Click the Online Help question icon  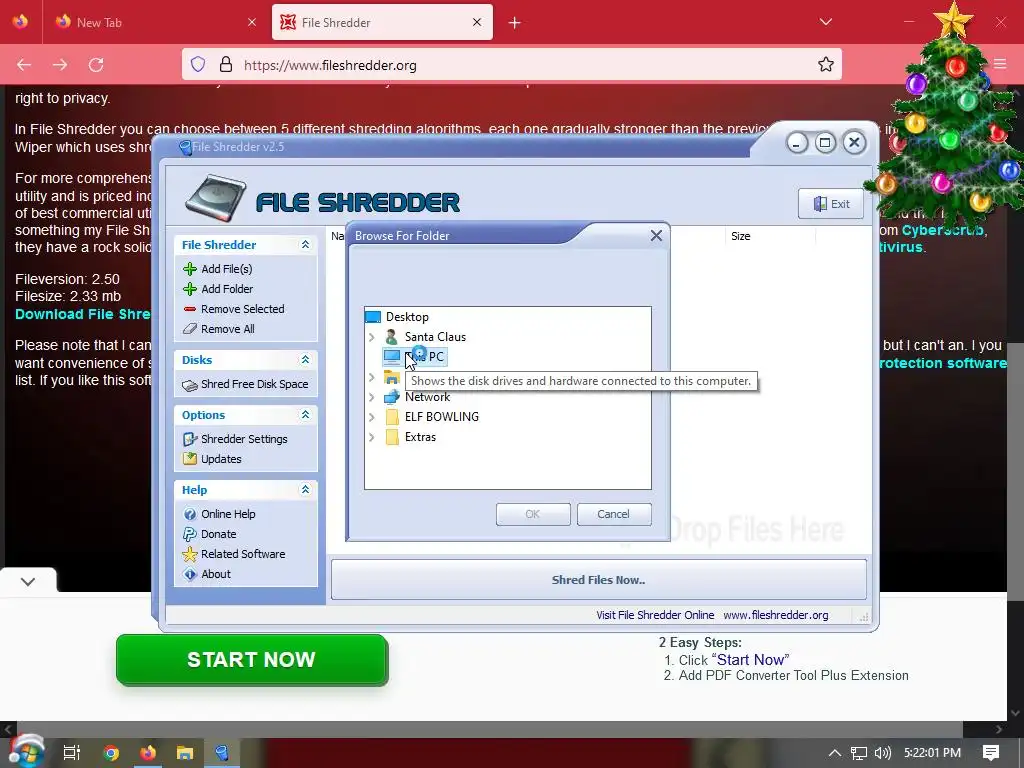[x=190, y=515]
